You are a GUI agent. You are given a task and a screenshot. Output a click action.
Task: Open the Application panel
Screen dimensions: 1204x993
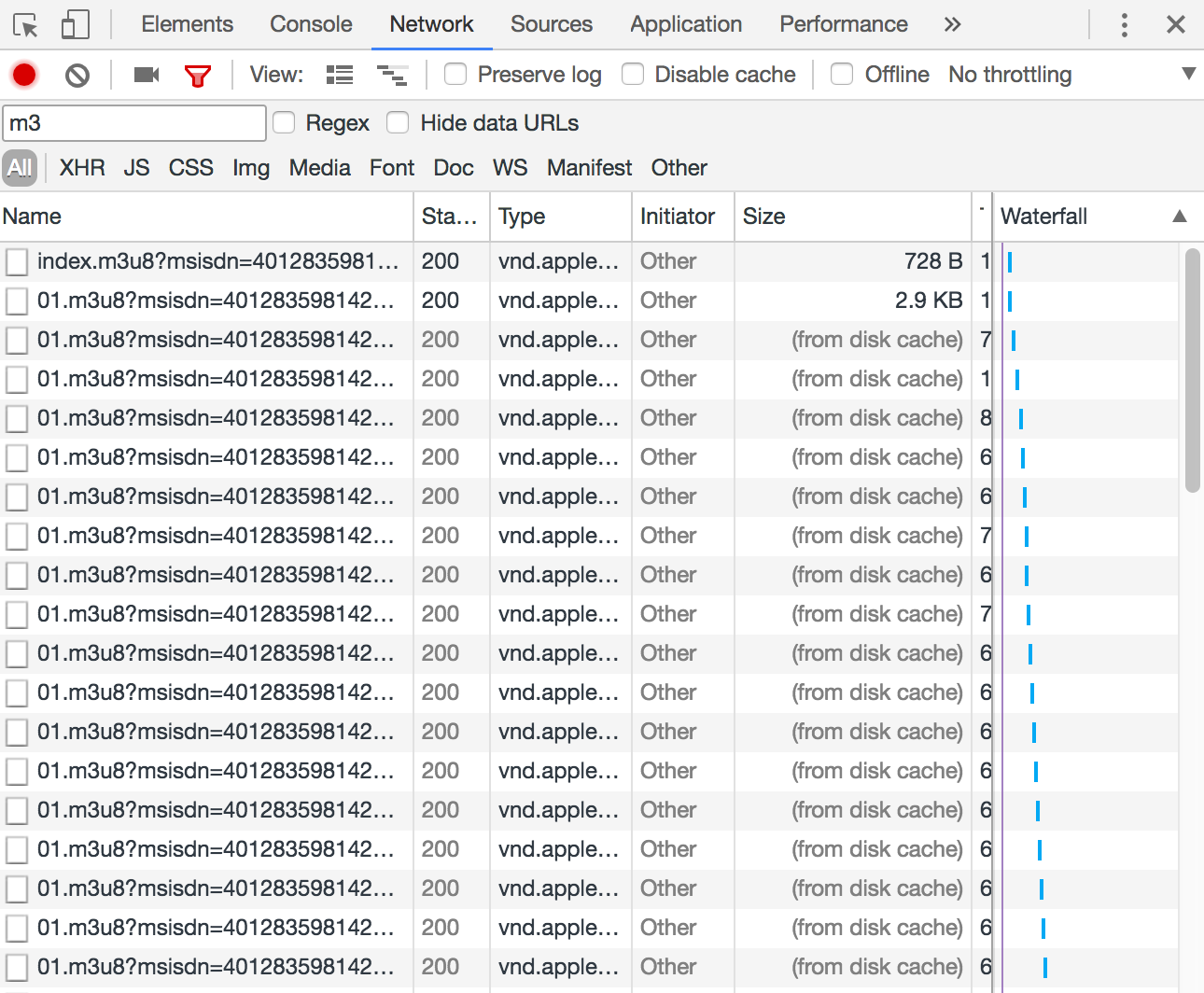[685, 24]
